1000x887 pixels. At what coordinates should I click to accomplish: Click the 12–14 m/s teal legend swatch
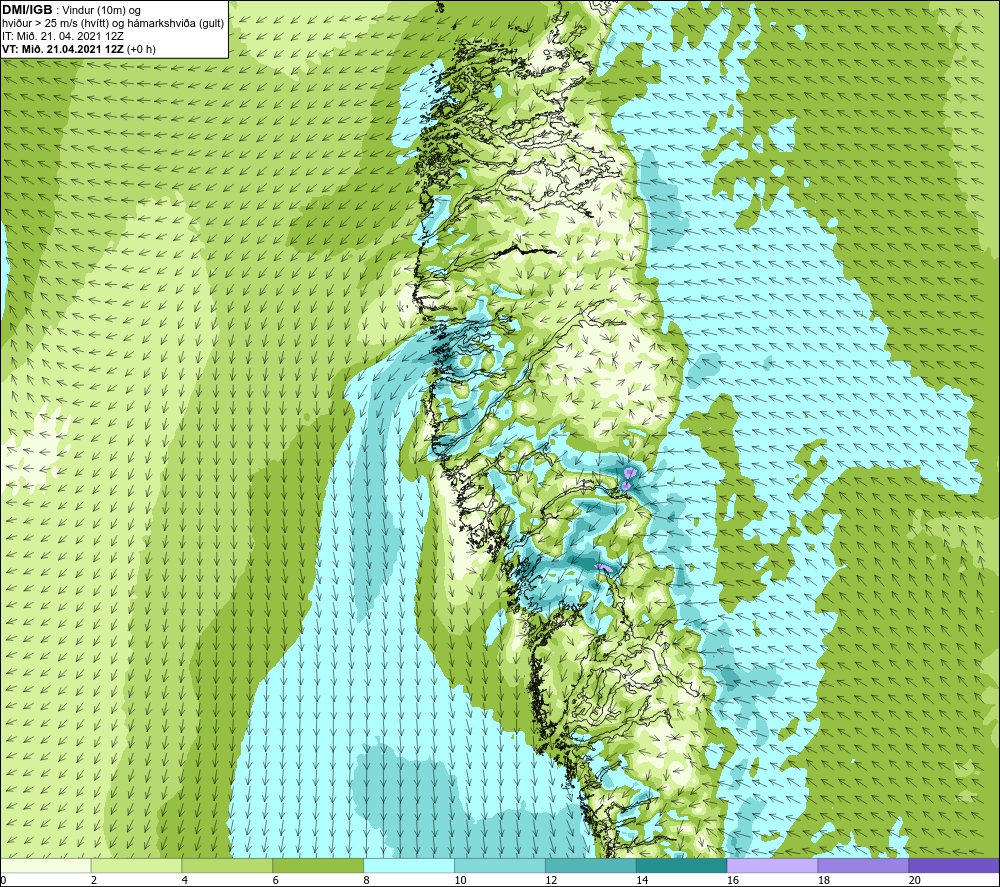[x=591, y=866]
